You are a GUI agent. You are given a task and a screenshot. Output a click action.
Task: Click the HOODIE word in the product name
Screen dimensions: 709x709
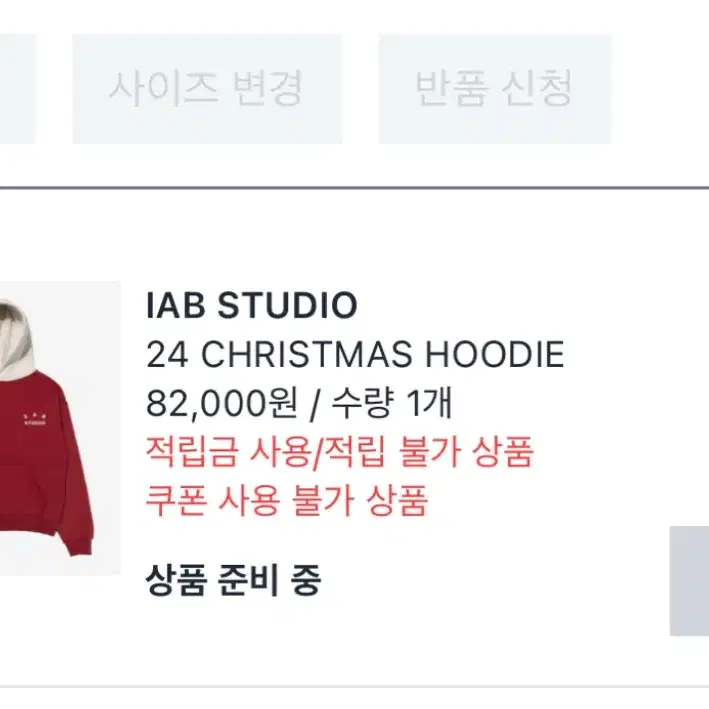494,354
